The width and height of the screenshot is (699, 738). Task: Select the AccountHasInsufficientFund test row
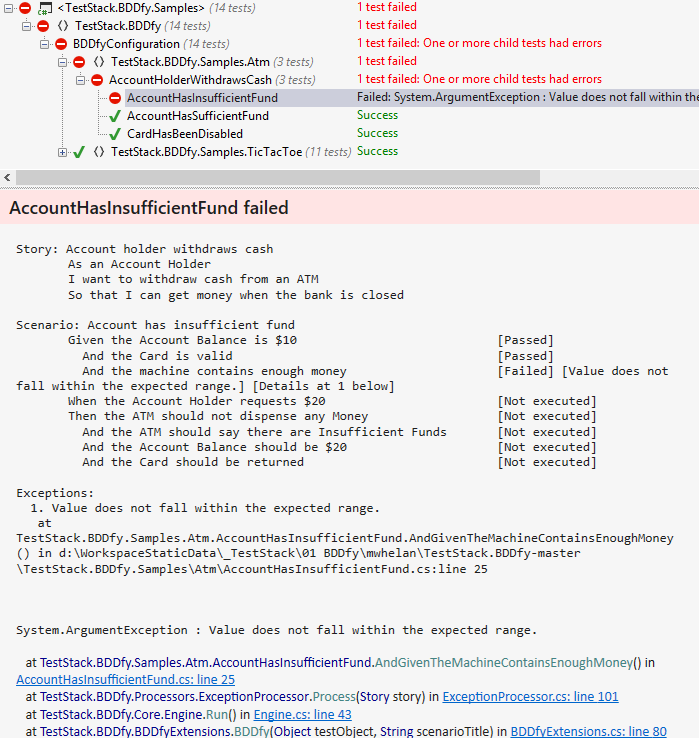pyautogui.click(x=412, y=98)
